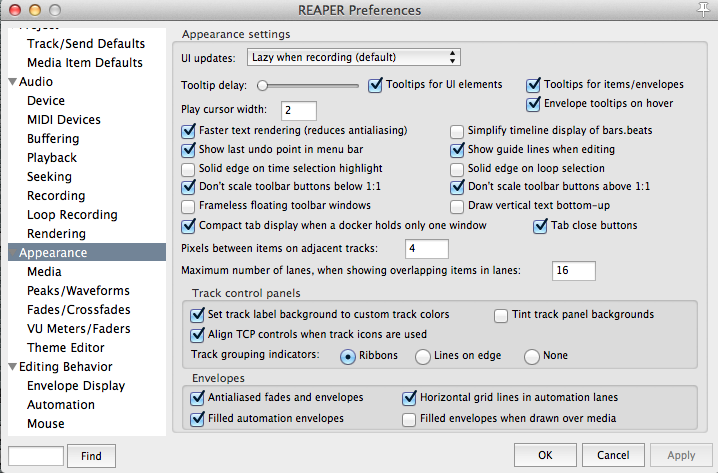Click the pin icon in title bar
The image size is (718, 473).
coord(703,9)
